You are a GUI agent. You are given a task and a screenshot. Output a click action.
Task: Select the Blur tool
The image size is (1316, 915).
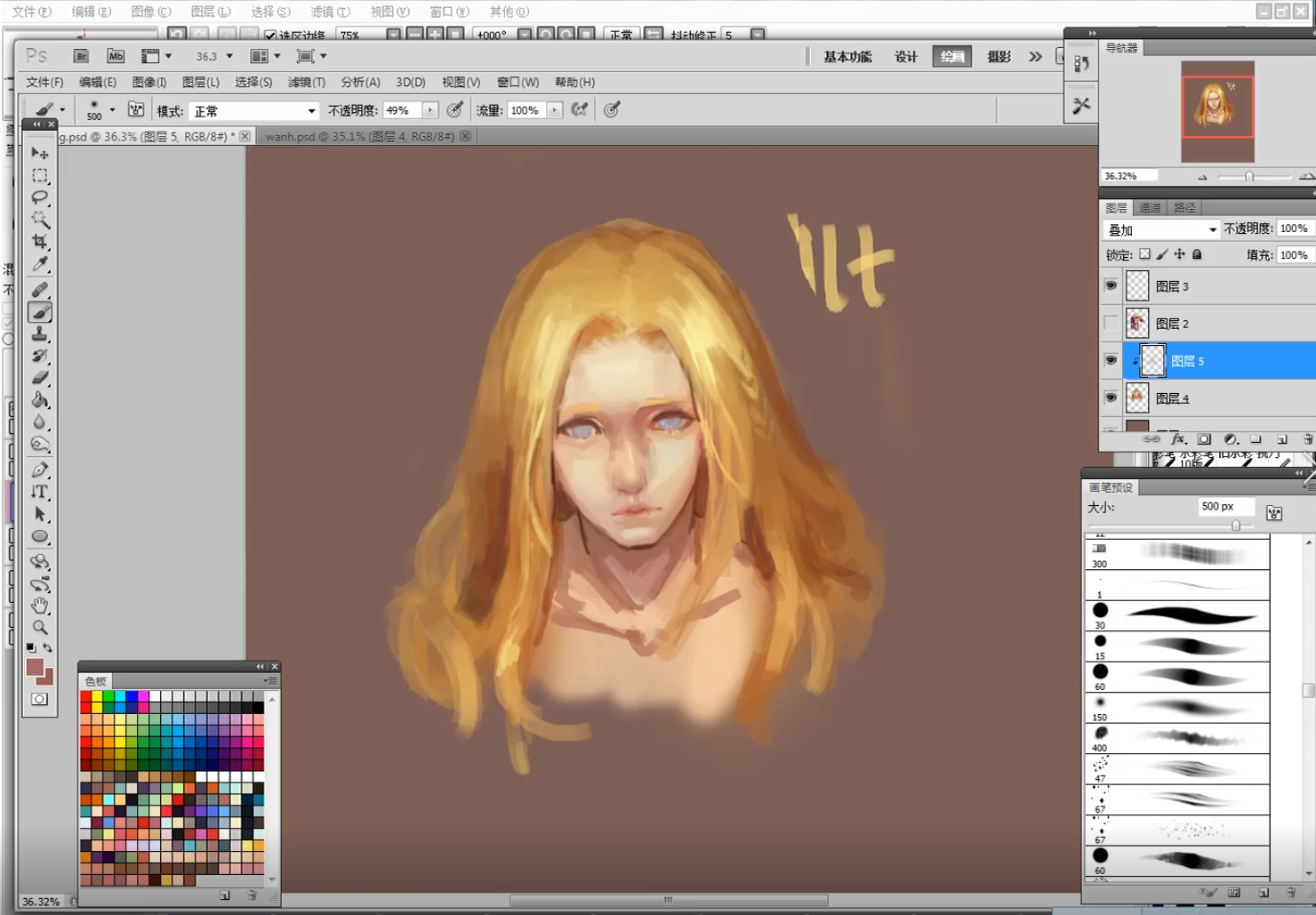click(x=40, y=422)
